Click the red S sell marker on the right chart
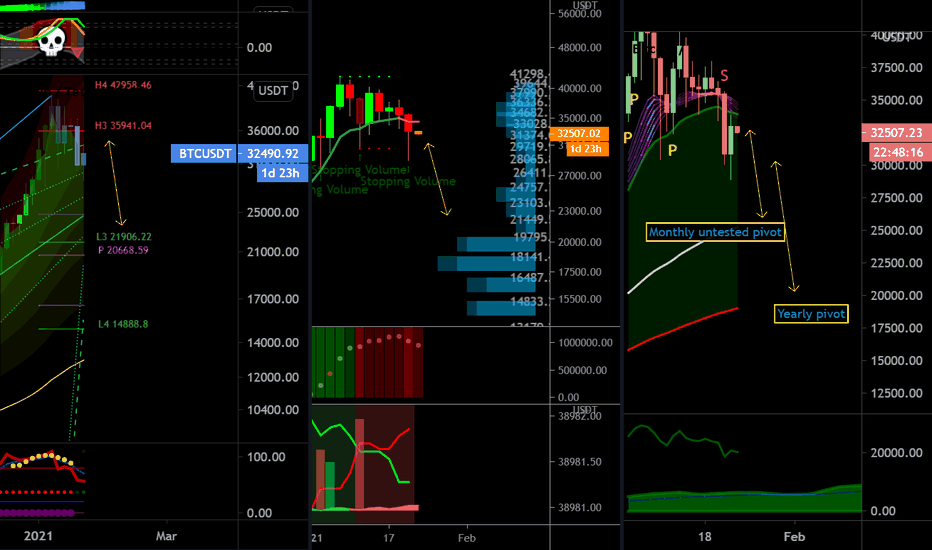 [x=724, y=76]
